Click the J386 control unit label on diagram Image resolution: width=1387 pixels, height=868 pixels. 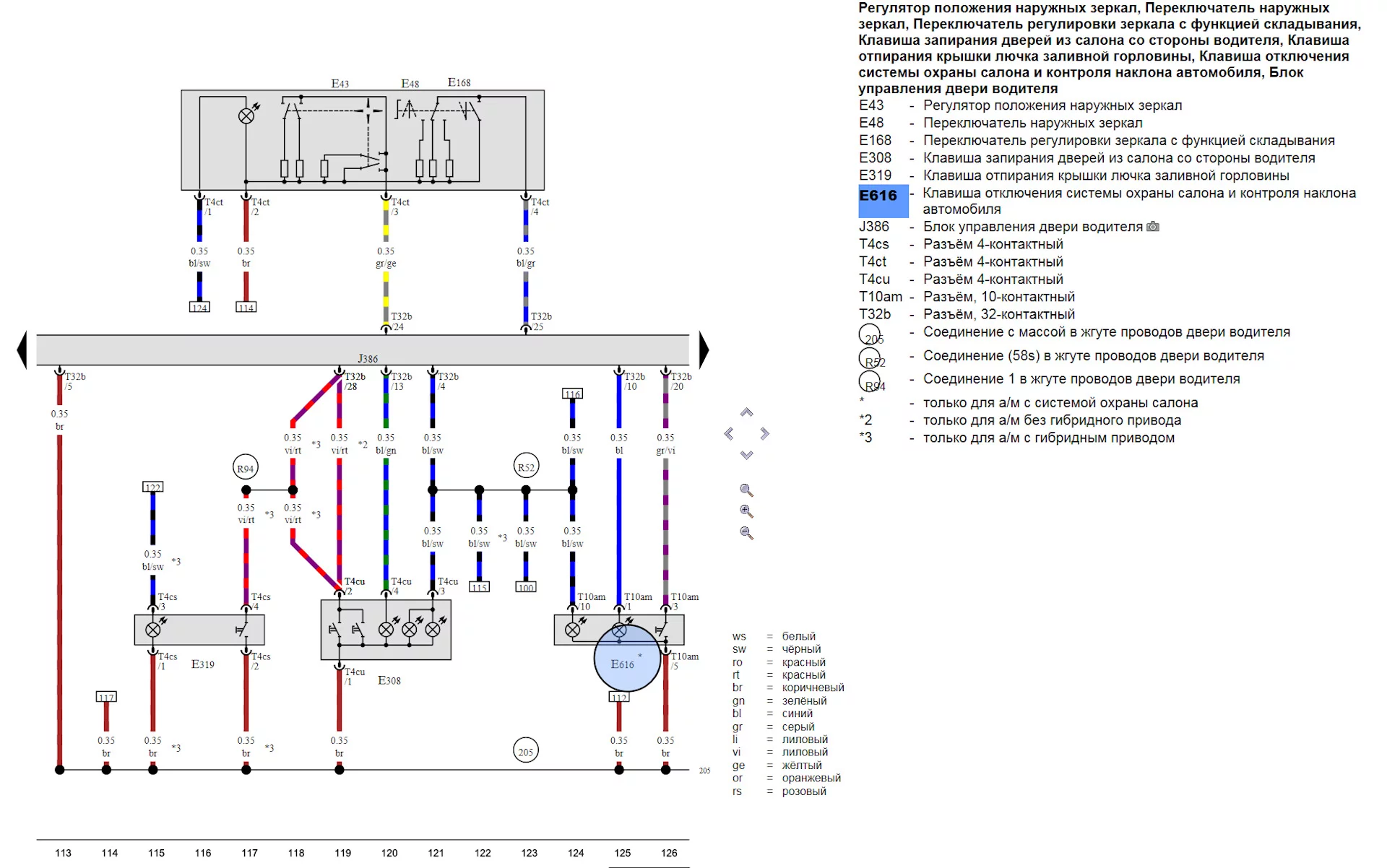tap(367, 358)
